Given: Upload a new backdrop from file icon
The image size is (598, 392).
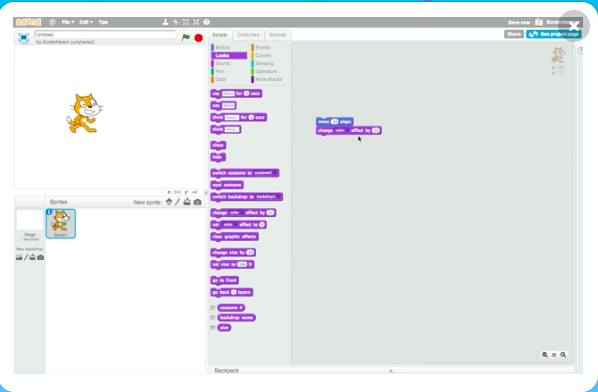Looking at the screenshot, I should (x=33, y=257).
